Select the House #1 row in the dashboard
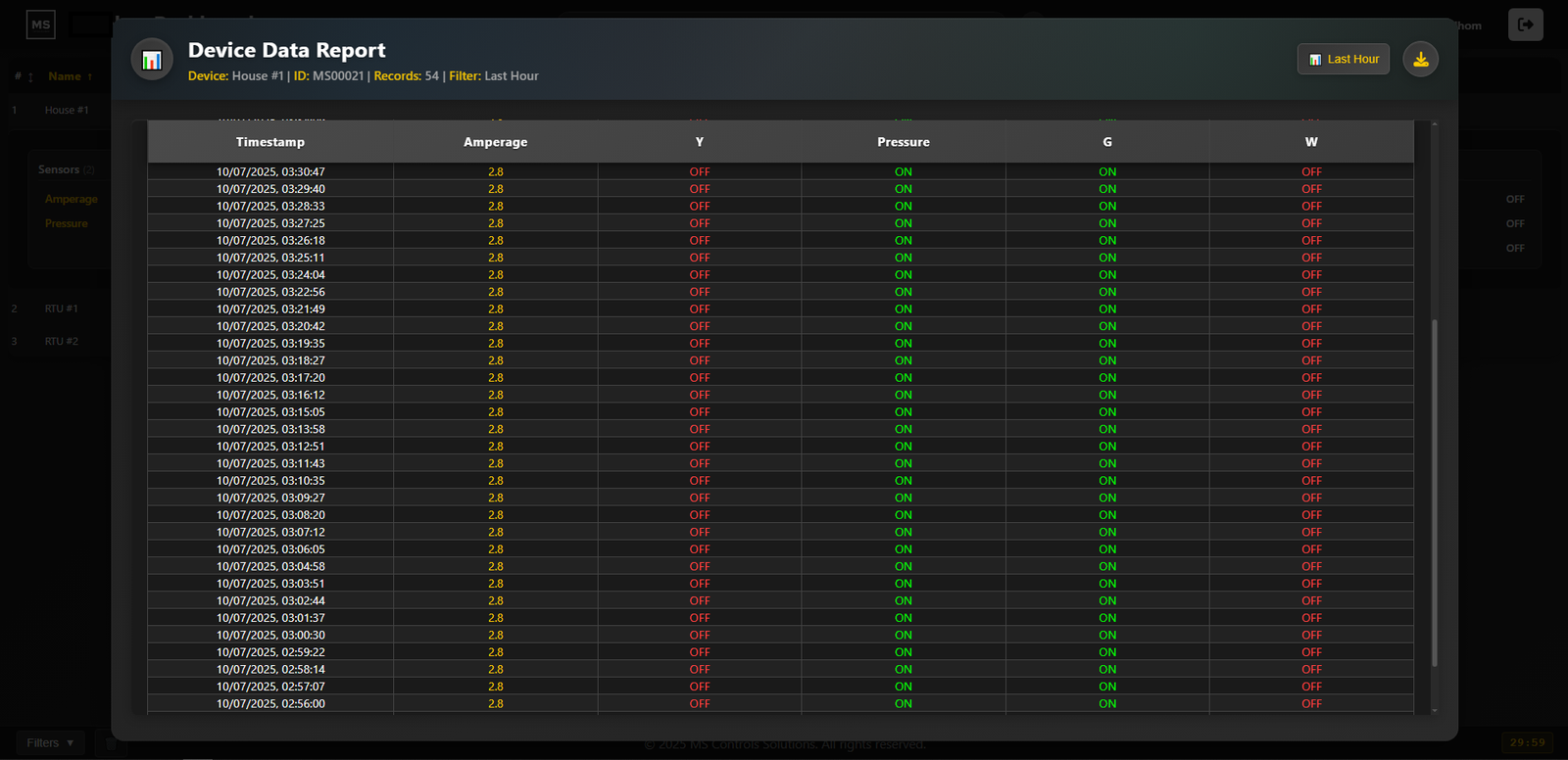 (x=67, y=111)
